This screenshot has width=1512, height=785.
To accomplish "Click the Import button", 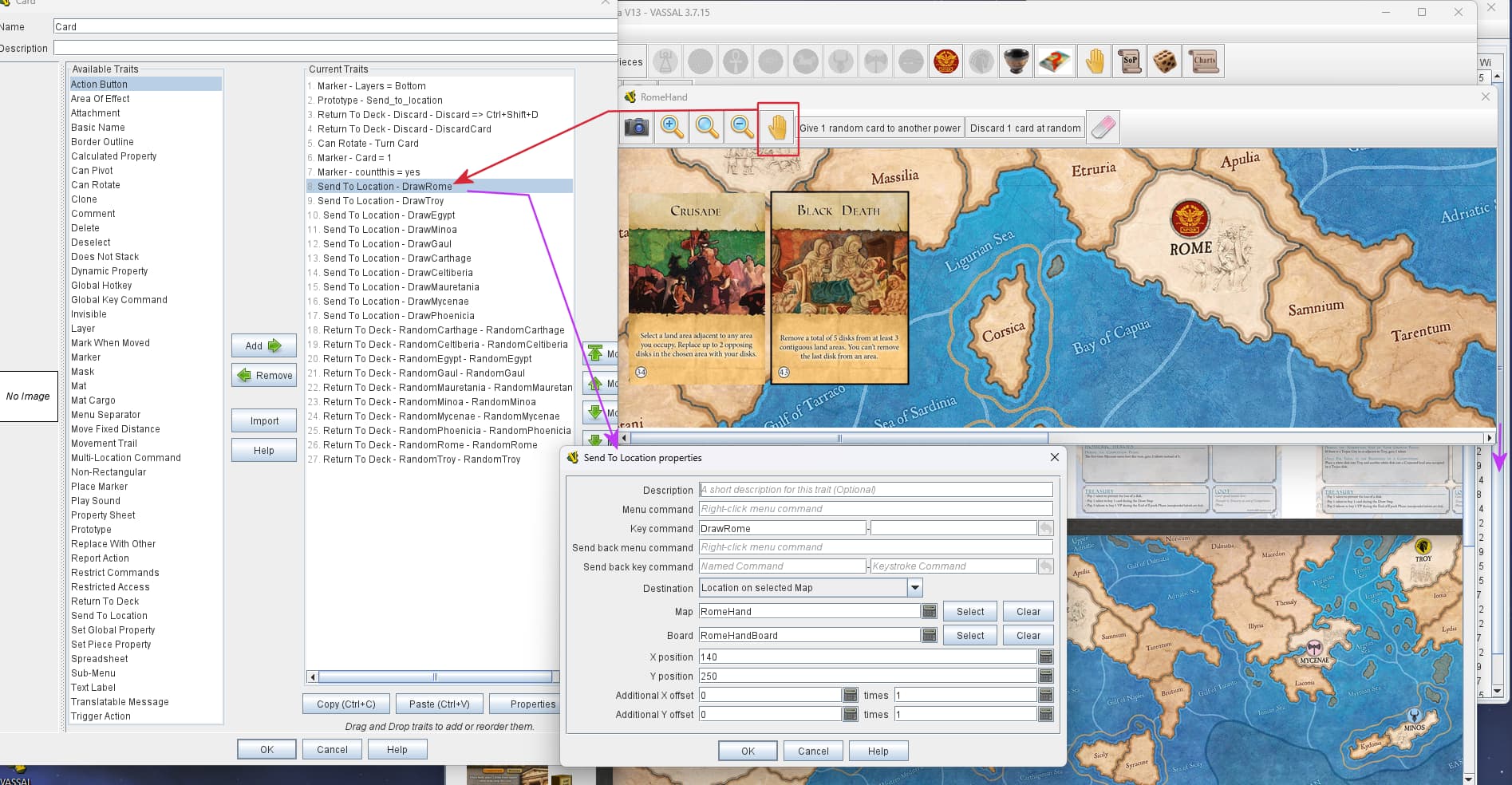I will tap(264, 420).
